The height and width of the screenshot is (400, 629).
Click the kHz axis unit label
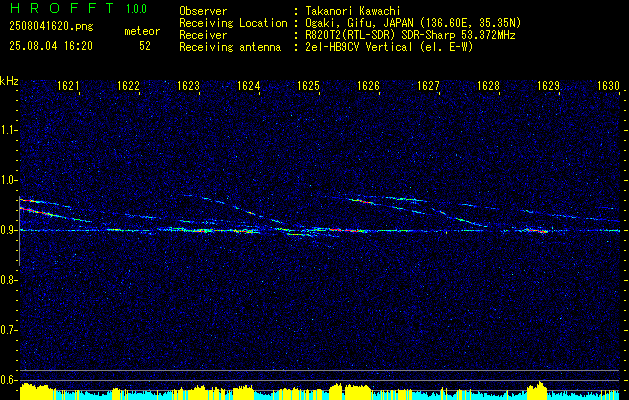click(9, 81)
